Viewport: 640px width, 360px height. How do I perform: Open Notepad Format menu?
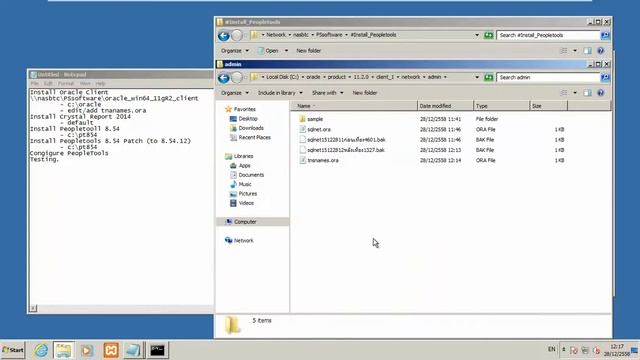point(66,84)
